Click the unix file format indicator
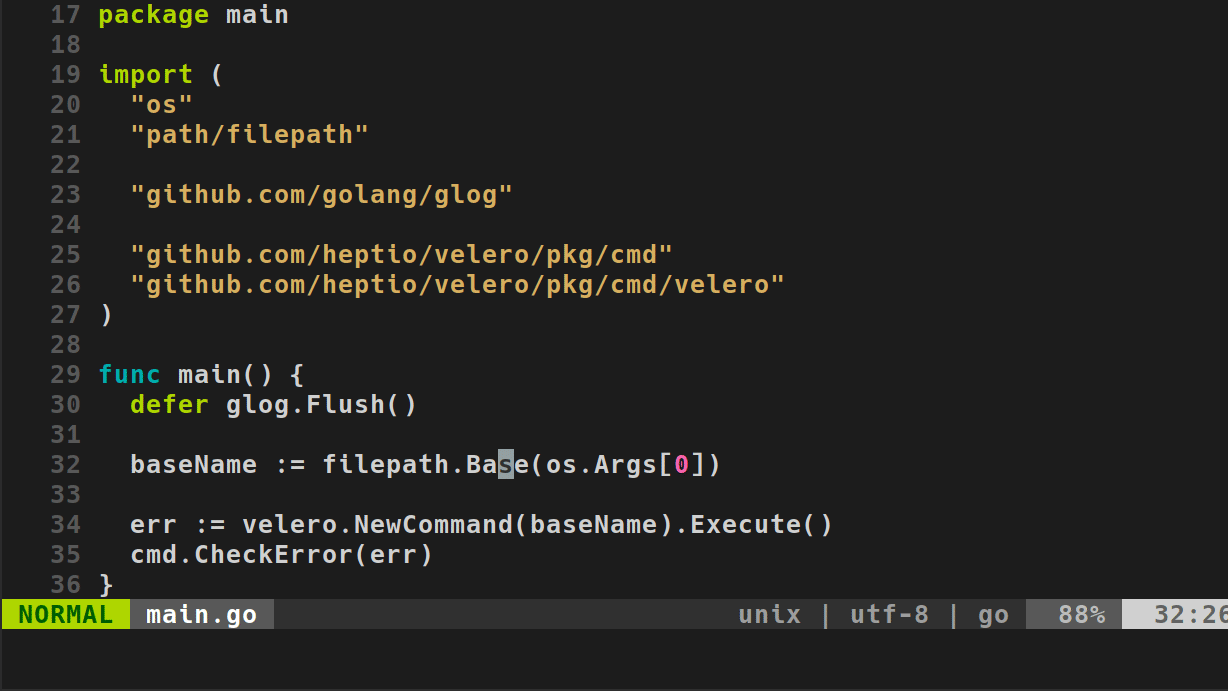This screenshot has width=1228, height=691. click(769, 615)
